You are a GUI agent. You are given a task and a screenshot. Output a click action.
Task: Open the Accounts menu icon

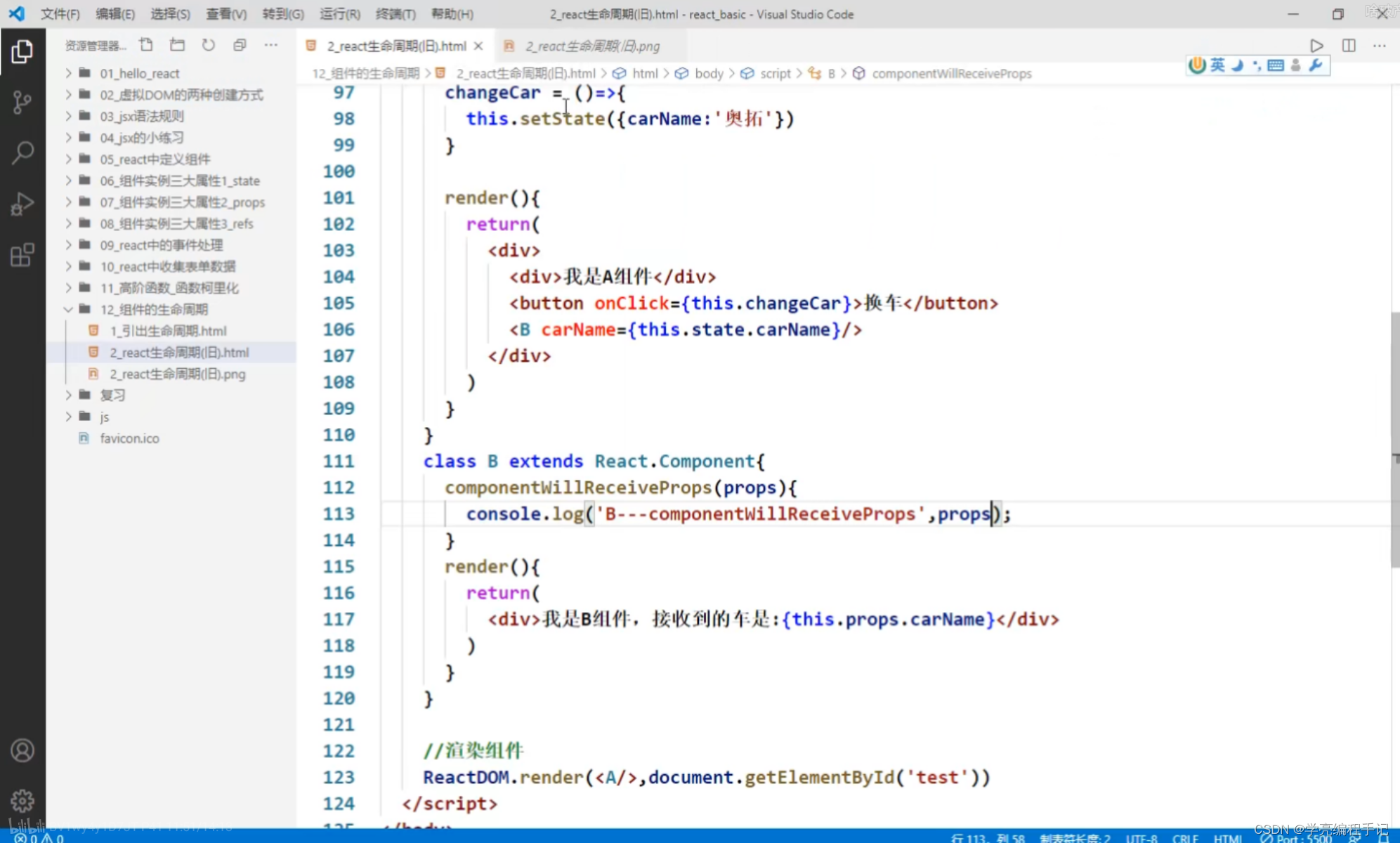pyautogui.click(x=22, y=750)
